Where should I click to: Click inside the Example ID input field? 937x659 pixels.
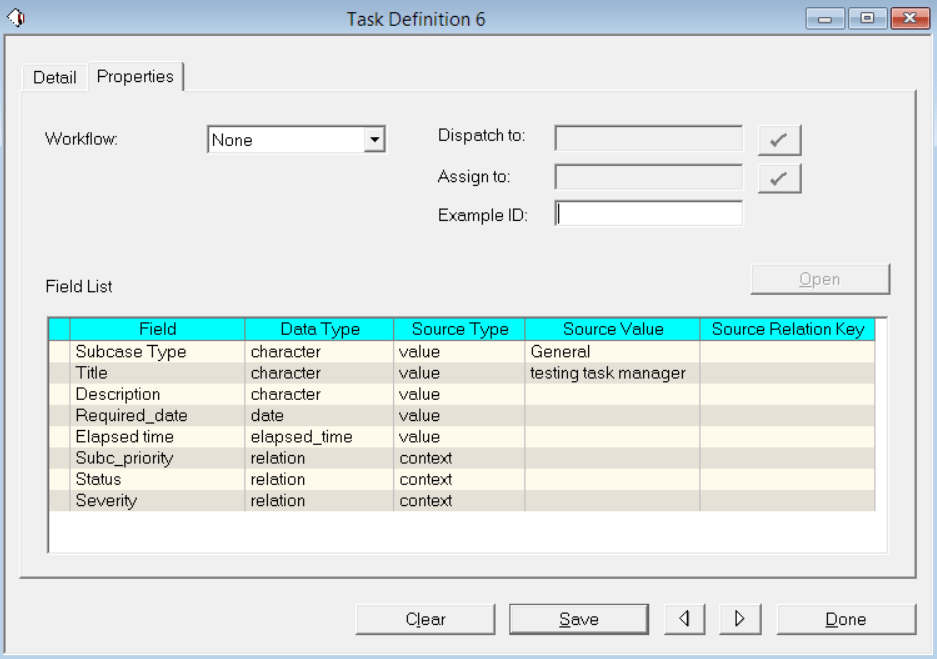click(x=650, y=213)
